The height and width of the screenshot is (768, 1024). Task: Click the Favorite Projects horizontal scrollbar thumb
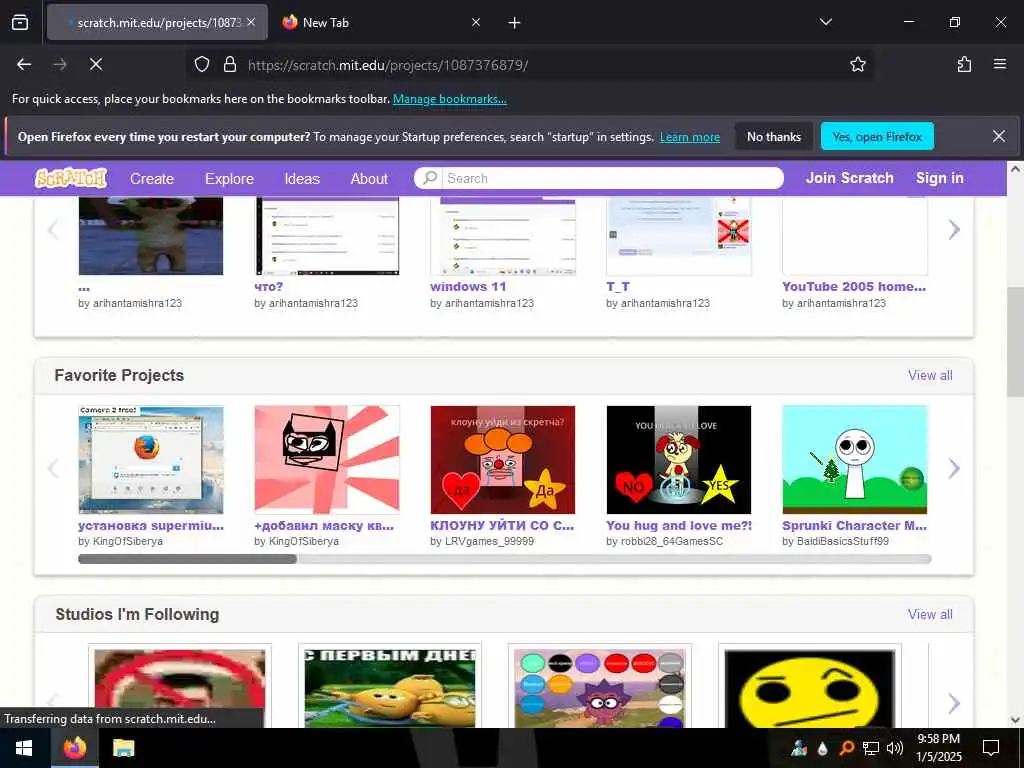tap(187, 559)
